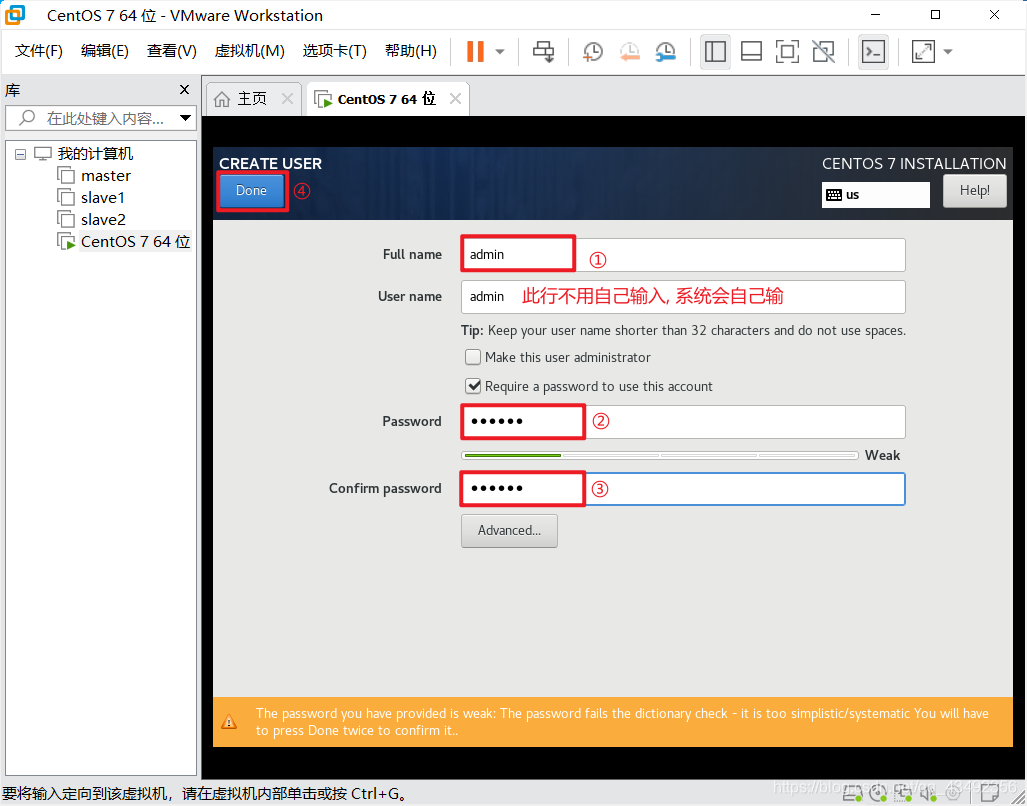Viewport: 1027px width, 806px height.
Task: Click the warning triangle icon in the orange bar
Action: pyautogui.click(x=229, y=722)
